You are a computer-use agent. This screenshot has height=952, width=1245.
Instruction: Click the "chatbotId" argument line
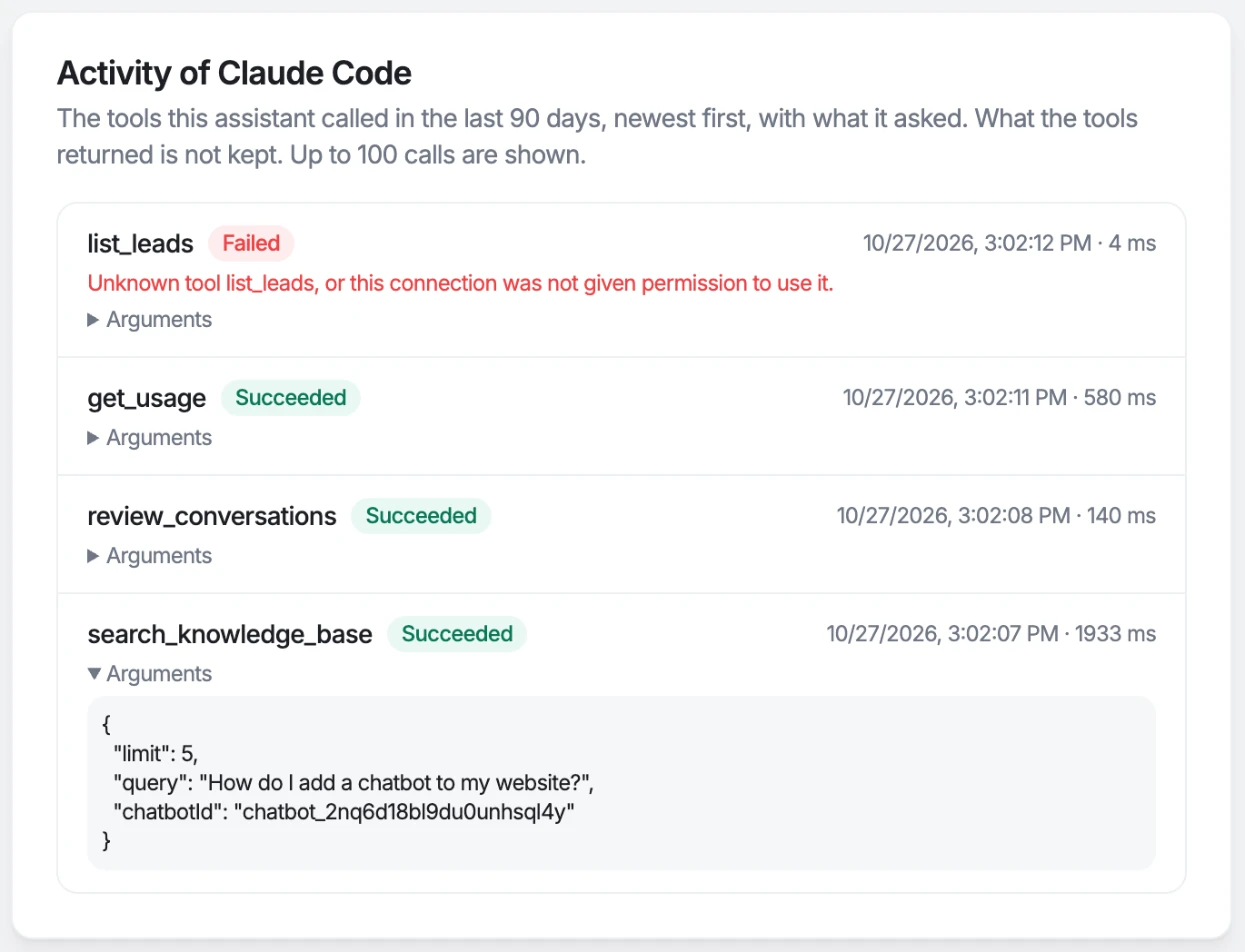pos(344,811)
